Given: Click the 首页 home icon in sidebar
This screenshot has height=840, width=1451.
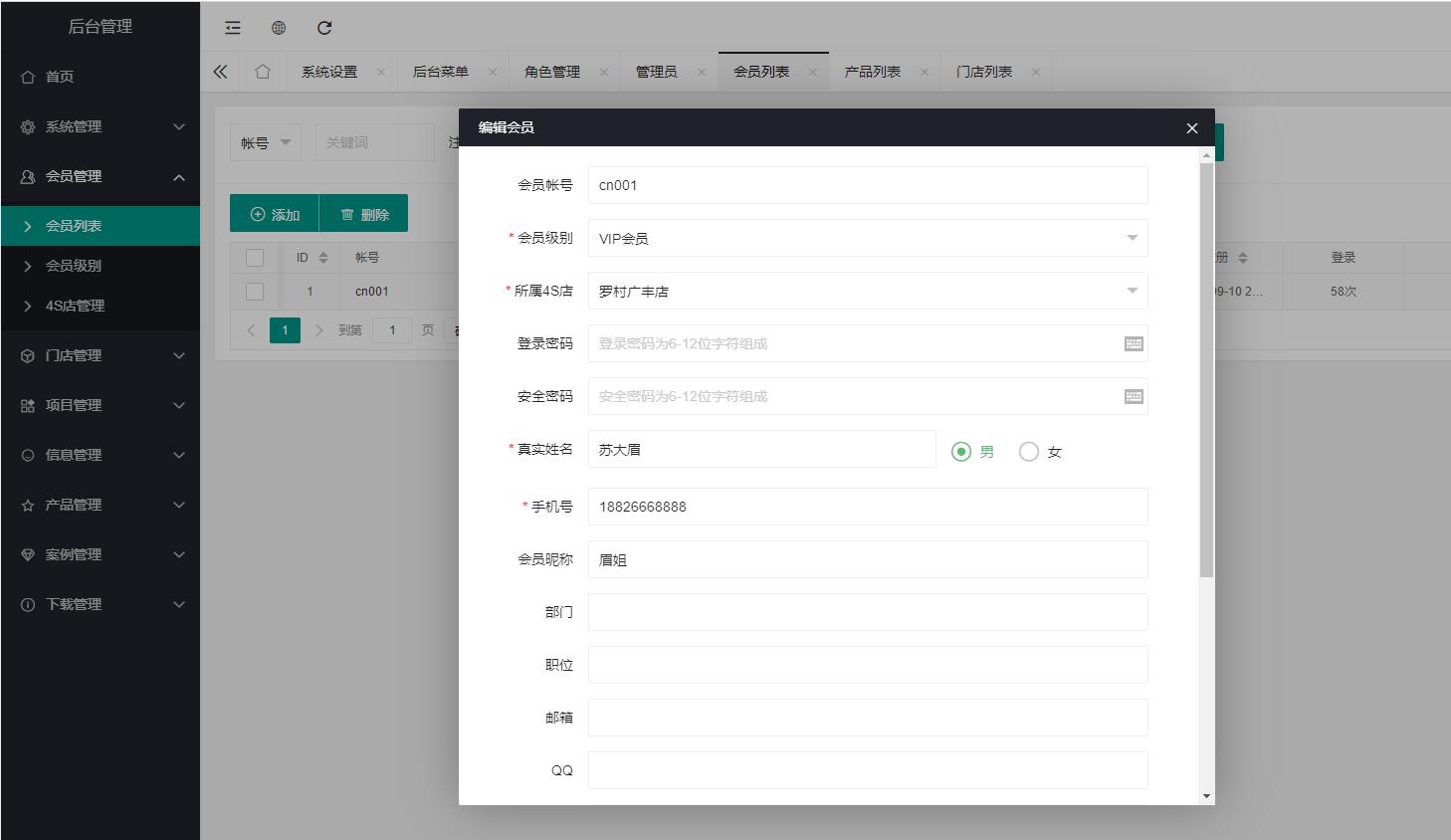Looking at the screenshot, I should pyautogui.click(x=28, y=77).
